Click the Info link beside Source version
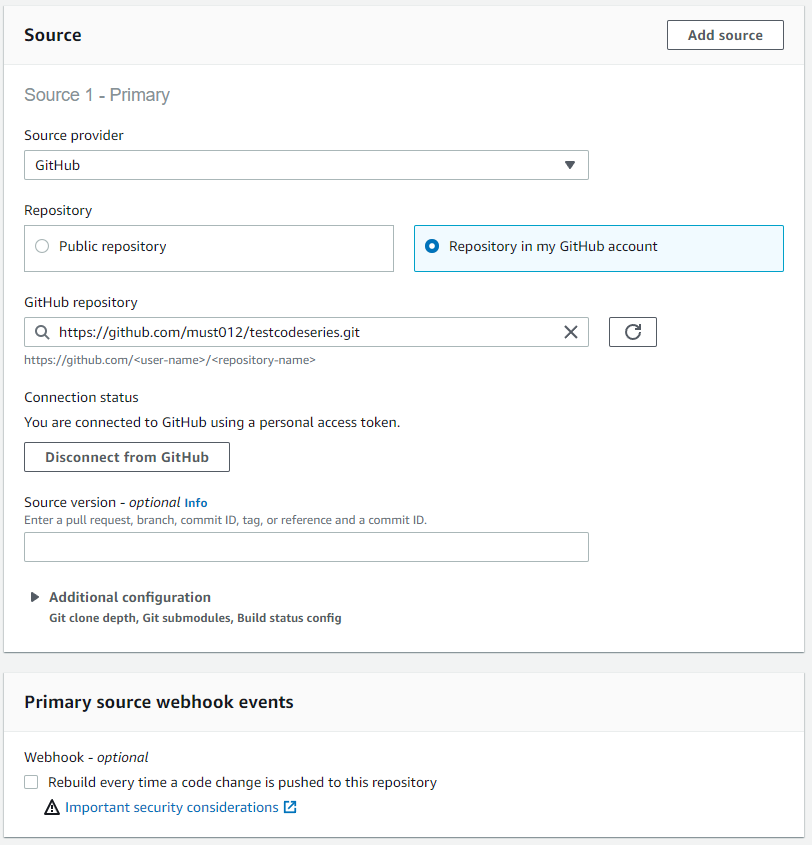This screenshot has height=845, width=812. pyautogui.click(x=196, y=502)
